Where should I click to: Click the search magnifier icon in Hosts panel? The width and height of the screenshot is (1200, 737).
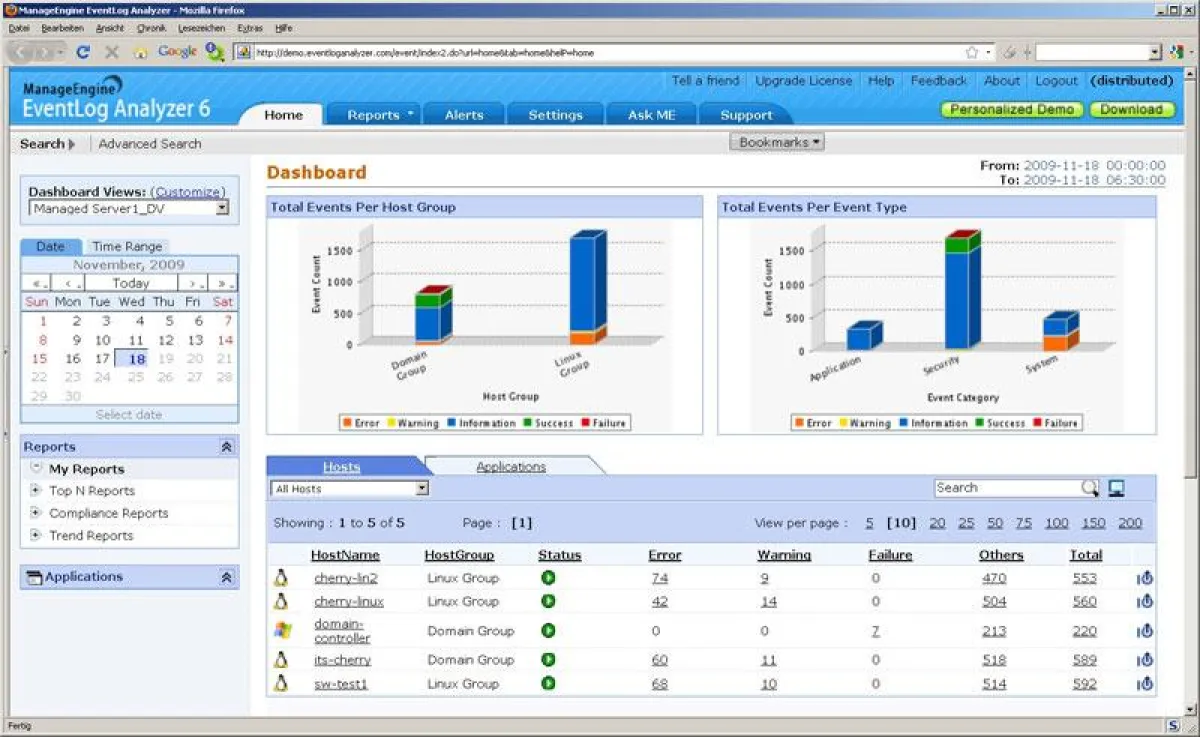1090,488
